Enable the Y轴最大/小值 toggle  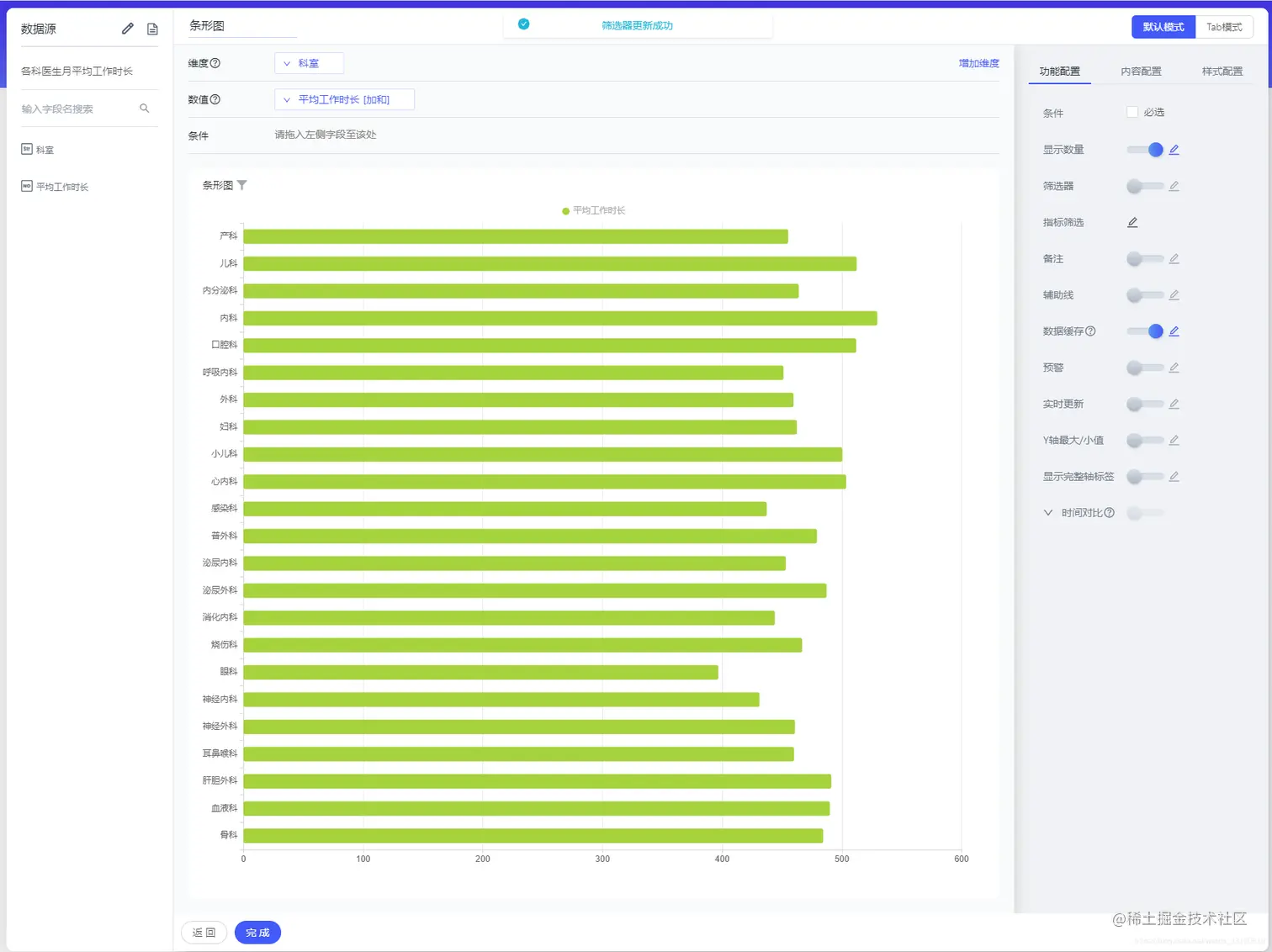pos(1146,440)
